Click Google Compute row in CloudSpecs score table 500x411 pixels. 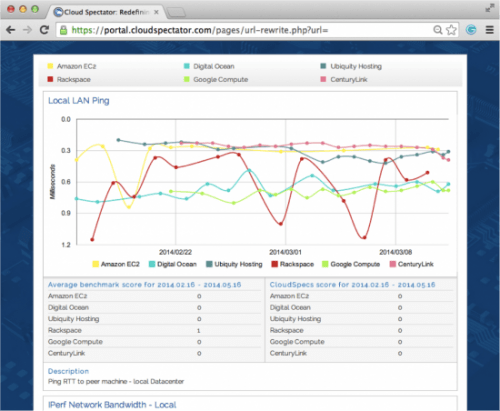tap(361, 342)
